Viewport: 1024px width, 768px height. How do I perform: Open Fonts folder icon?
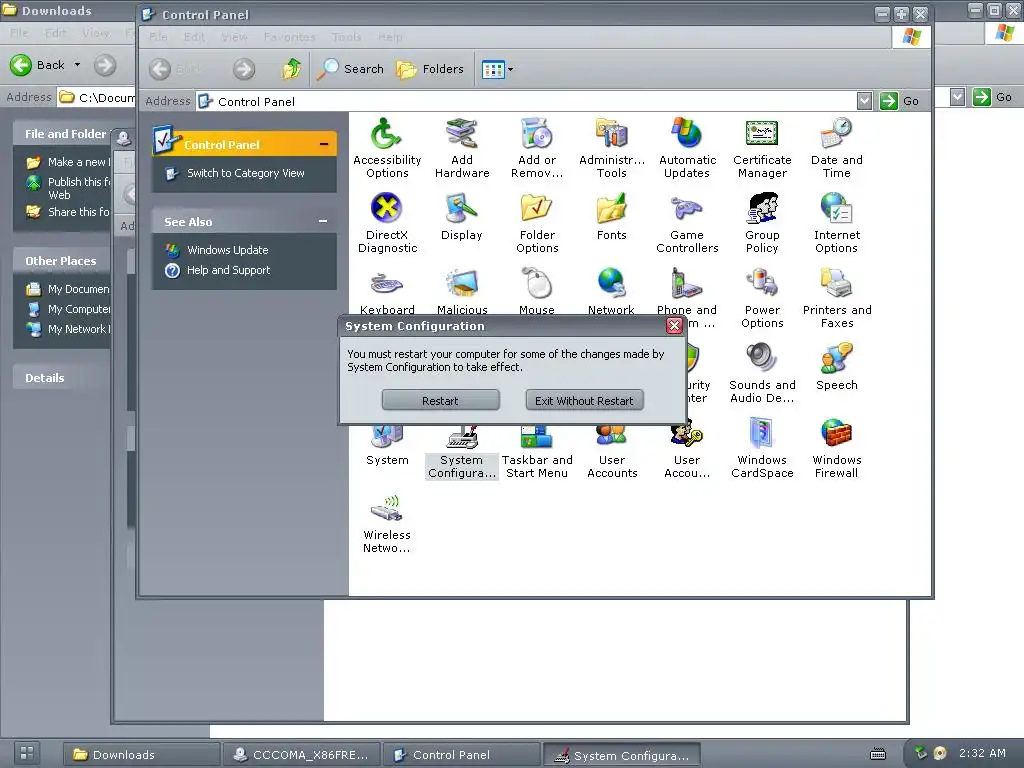pos(611,217)
